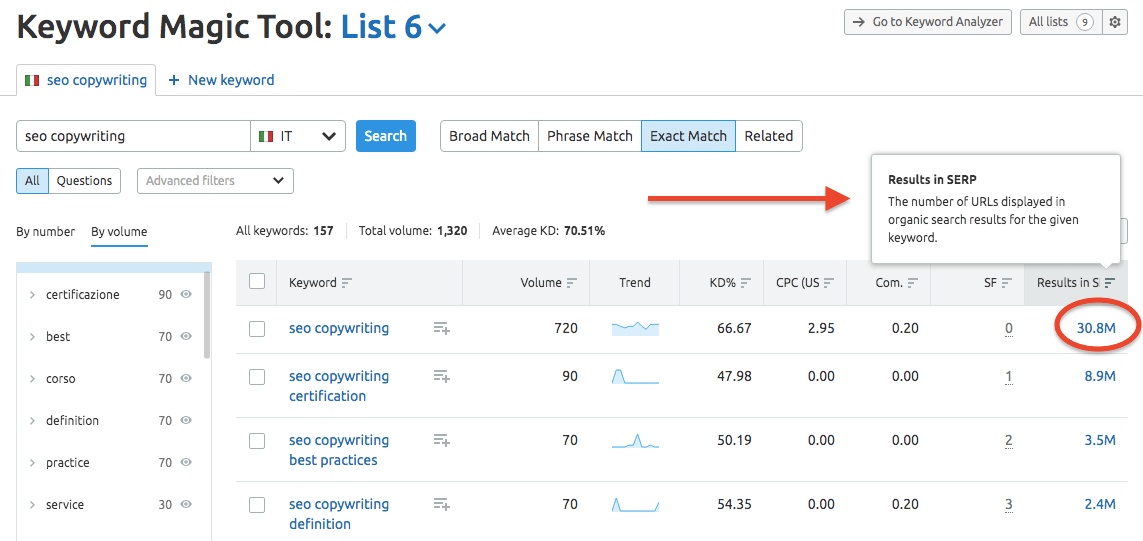Sort by CPC column sort icon
The image size is (1143, 541).
point(830,283)
